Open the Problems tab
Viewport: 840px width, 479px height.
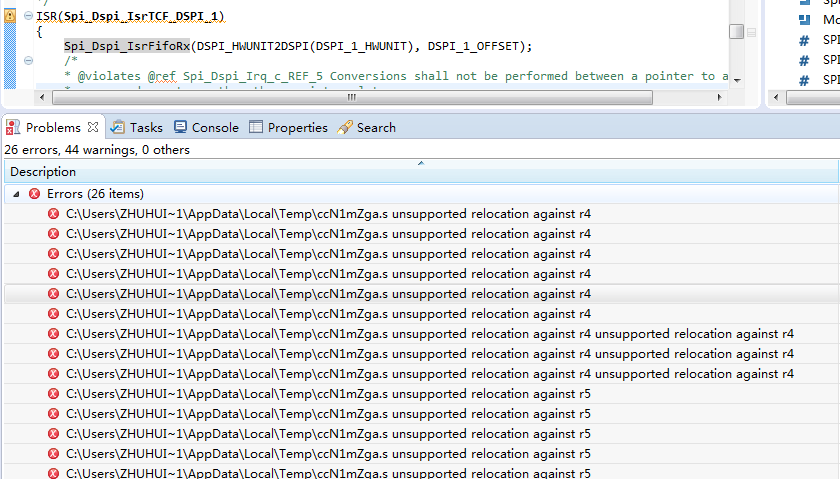tap(52, 128)
